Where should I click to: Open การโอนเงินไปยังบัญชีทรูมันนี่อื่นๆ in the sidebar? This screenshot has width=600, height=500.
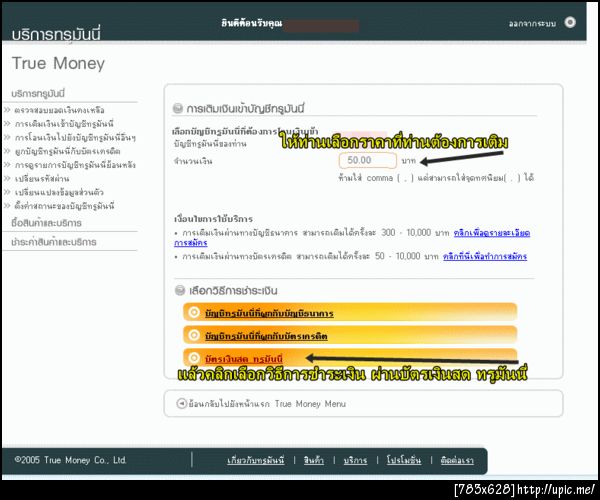pyautogui.click(x=75, y=137)
